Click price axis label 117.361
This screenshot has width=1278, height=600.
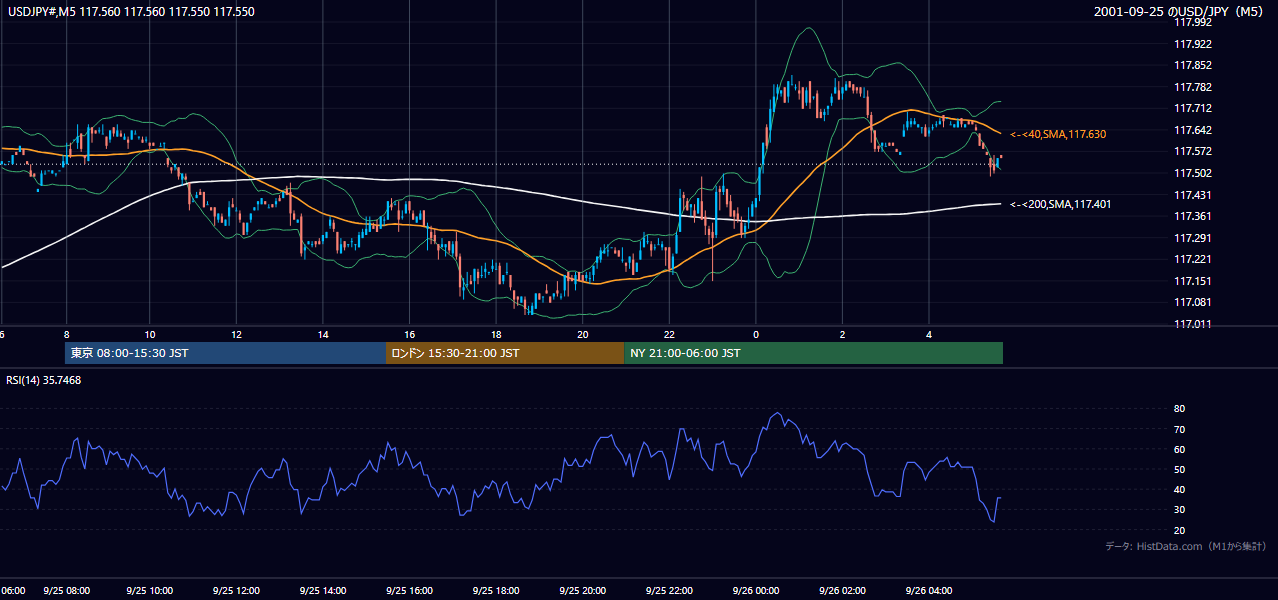pyautogui.click(x=1193, y=216)
